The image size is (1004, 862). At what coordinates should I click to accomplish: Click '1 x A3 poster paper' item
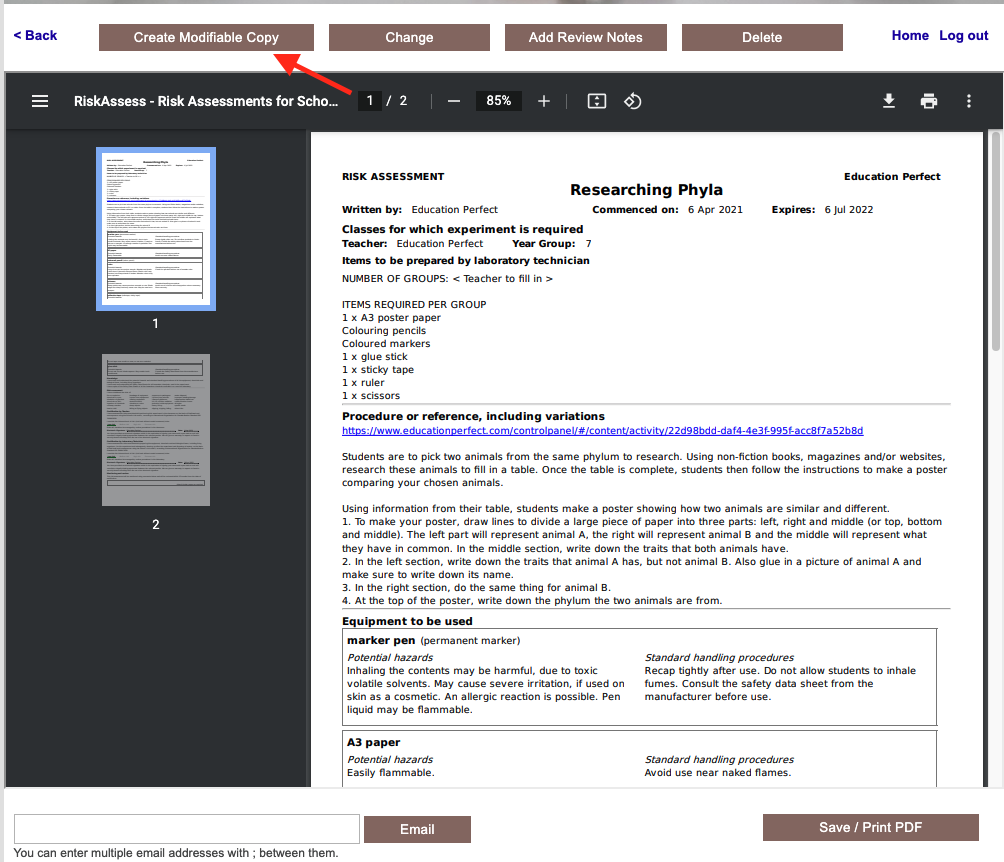click(391, 318)
